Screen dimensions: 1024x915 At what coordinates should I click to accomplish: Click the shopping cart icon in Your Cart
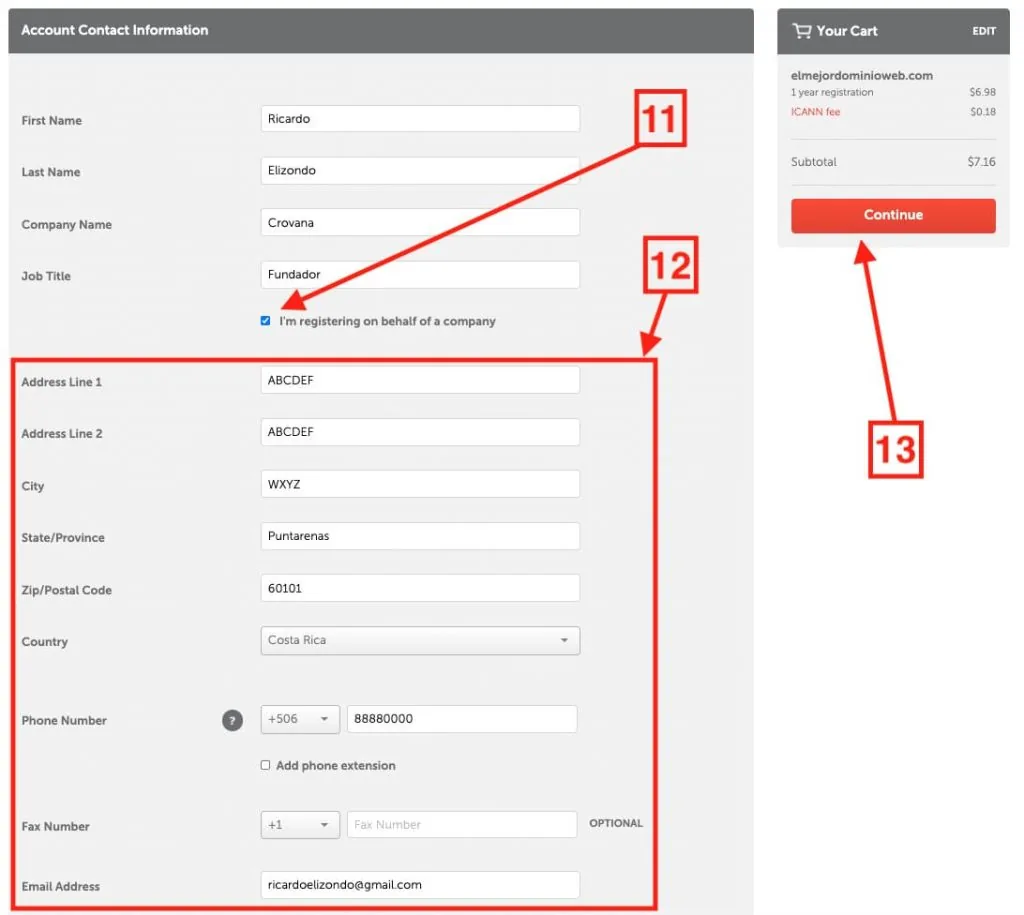tap(801, 31)
